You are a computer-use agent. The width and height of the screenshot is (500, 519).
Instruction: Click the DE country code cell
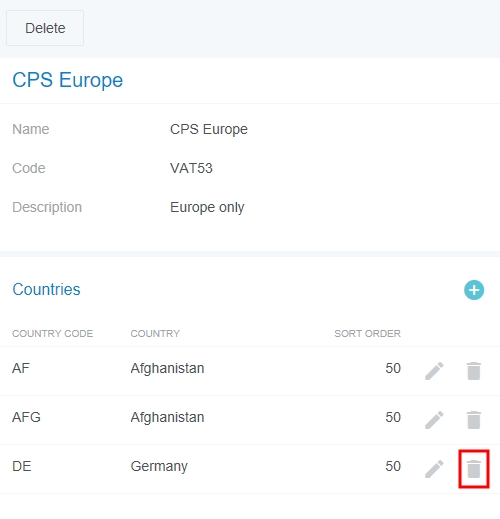click(22, 466)
